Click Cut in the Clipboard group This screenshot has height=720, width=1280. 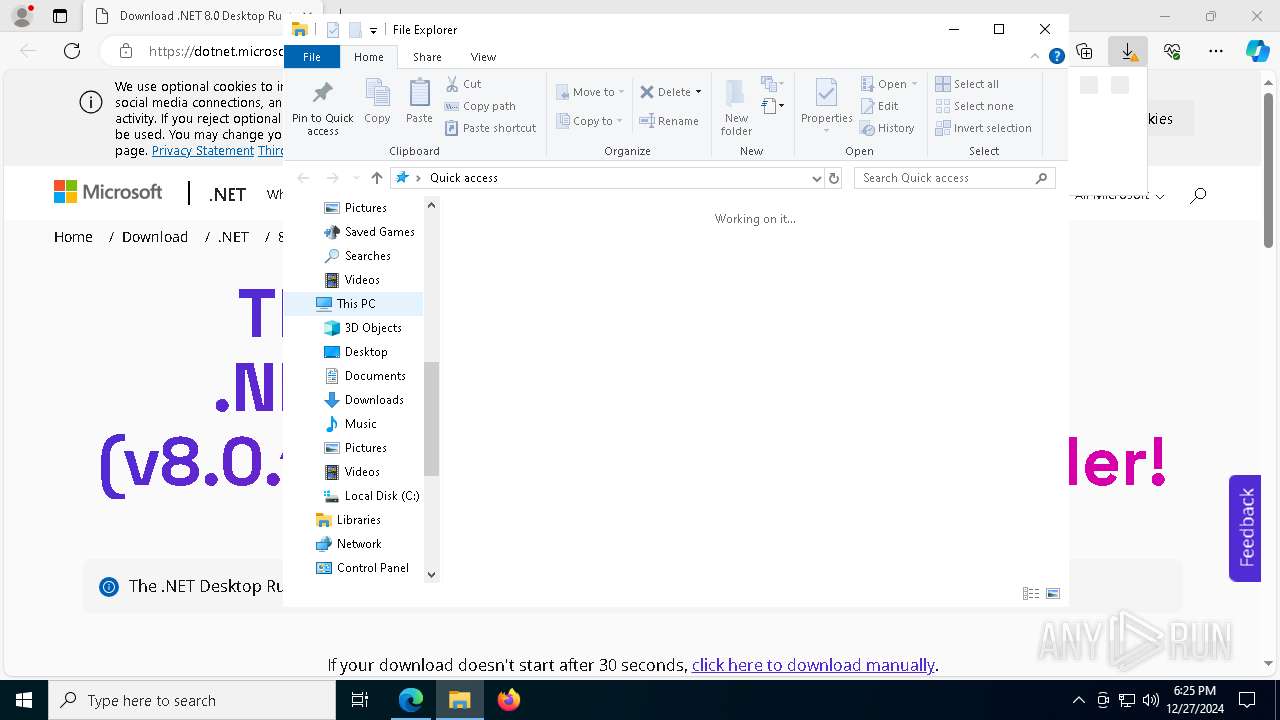click(463, 84)
